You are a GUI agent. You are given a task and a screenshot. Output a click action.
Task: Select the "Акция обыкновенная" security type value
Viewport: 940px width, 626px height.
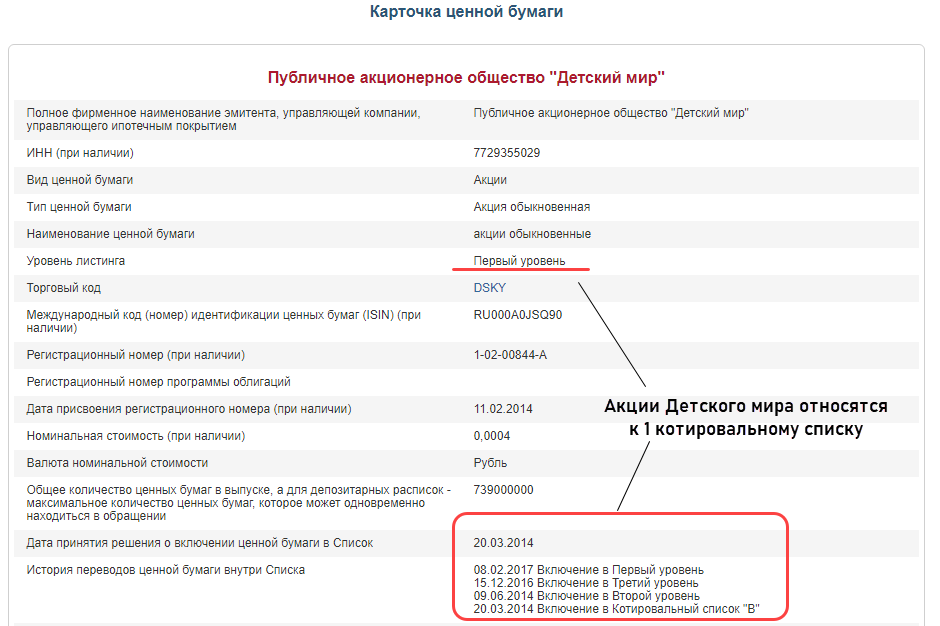pyautogui.click(x=531, y=207)
